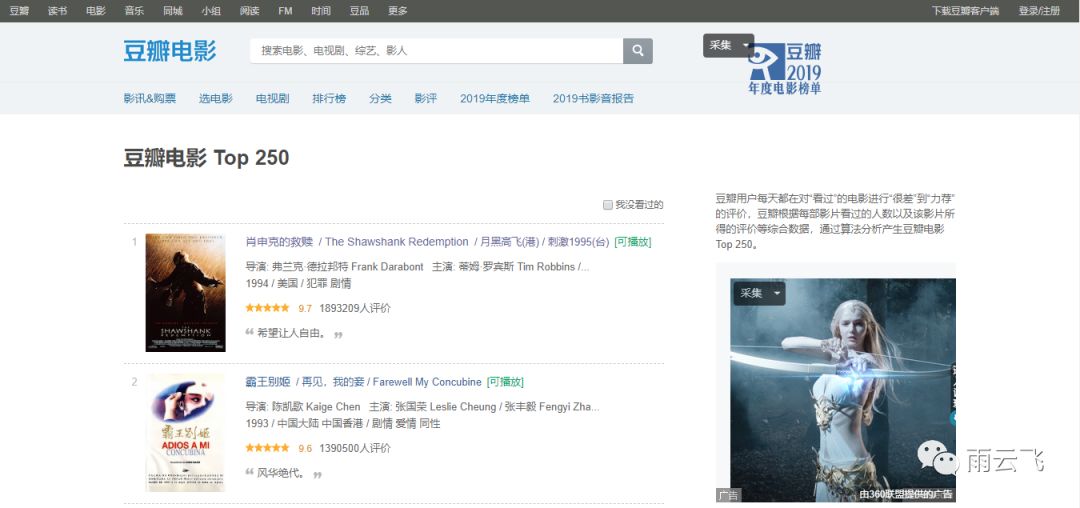Image resolution: width=1080 pixels, height=508 pixels.
Task: Click 1994 / 美国 / 犯罪 剧情 info line
Action: 298,284
